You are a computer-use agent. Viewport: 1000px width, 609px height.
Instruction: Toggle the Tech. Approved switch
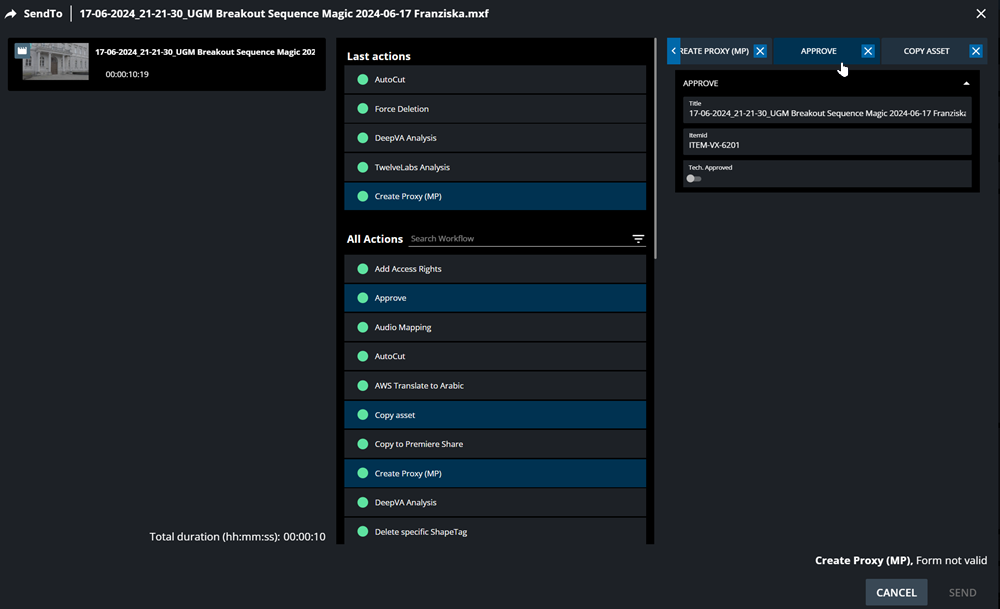tap(693, 178)
